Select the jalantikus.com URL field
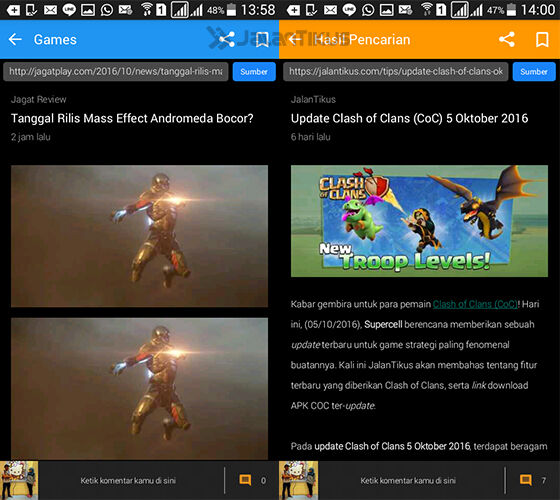The width and height of the screenshot is (560, 500). [396, 71]
